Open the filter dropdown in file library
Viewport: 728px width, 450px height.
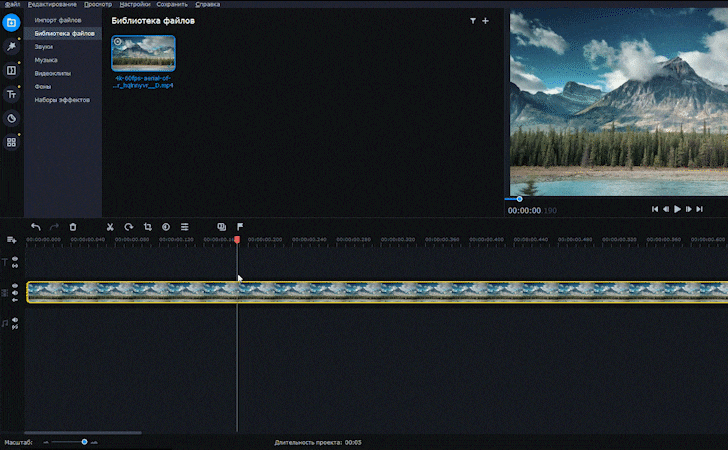(x=473, y=20)
